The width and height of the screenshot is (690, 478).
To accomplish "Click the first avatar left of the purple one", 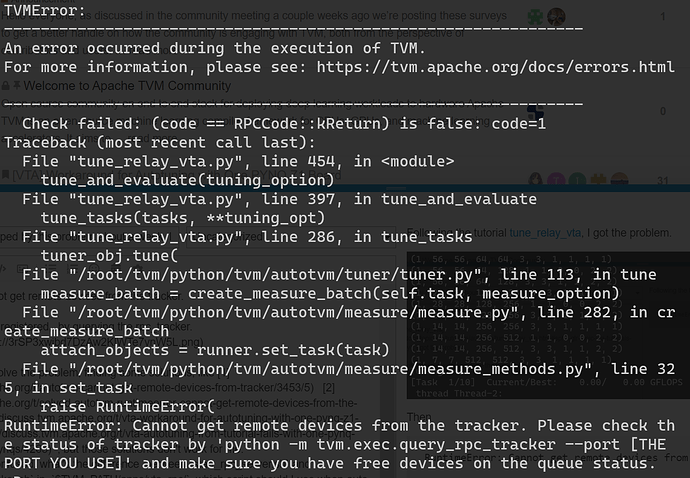I will (x=536, y=181).
